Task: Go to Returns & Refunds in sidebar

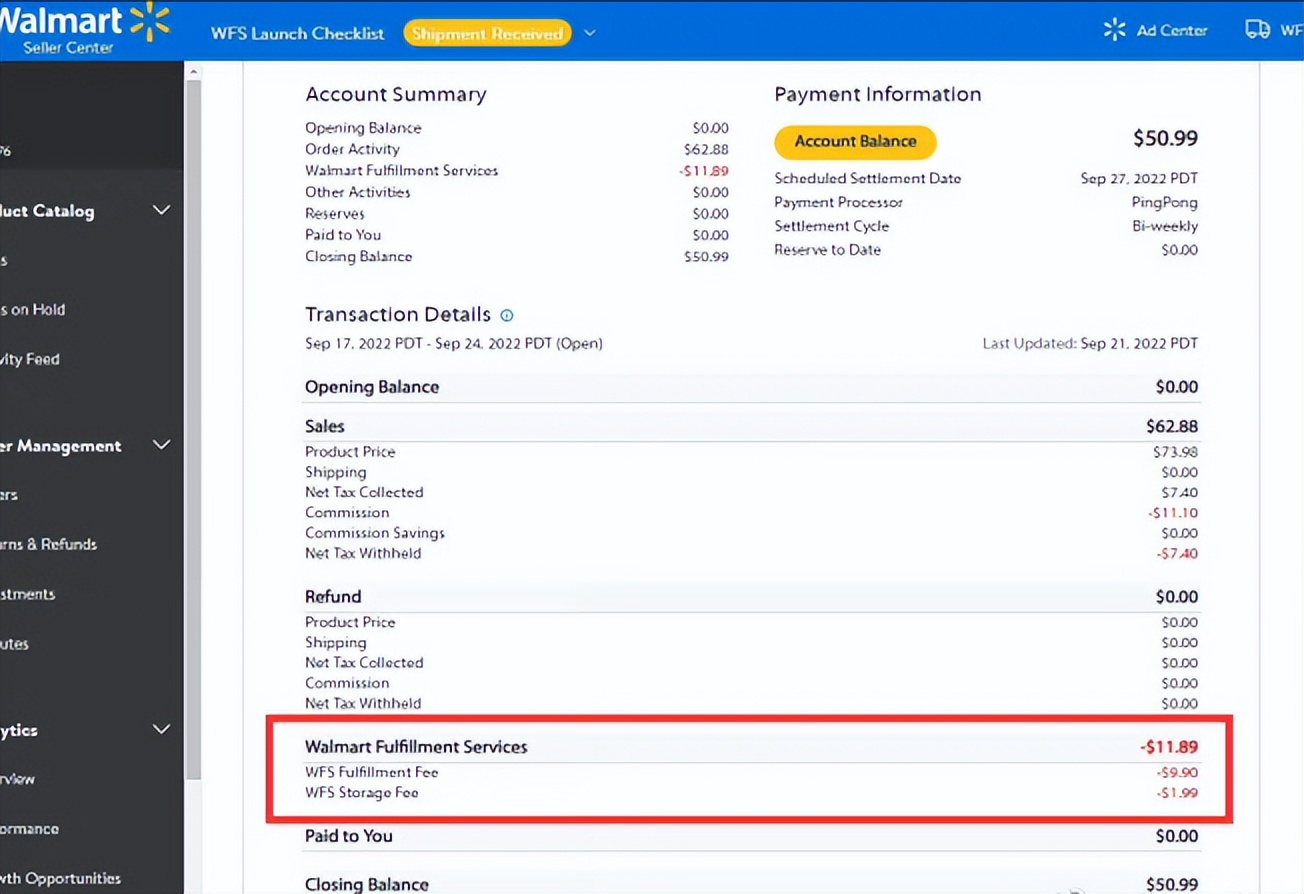Action: click(49, 544)
